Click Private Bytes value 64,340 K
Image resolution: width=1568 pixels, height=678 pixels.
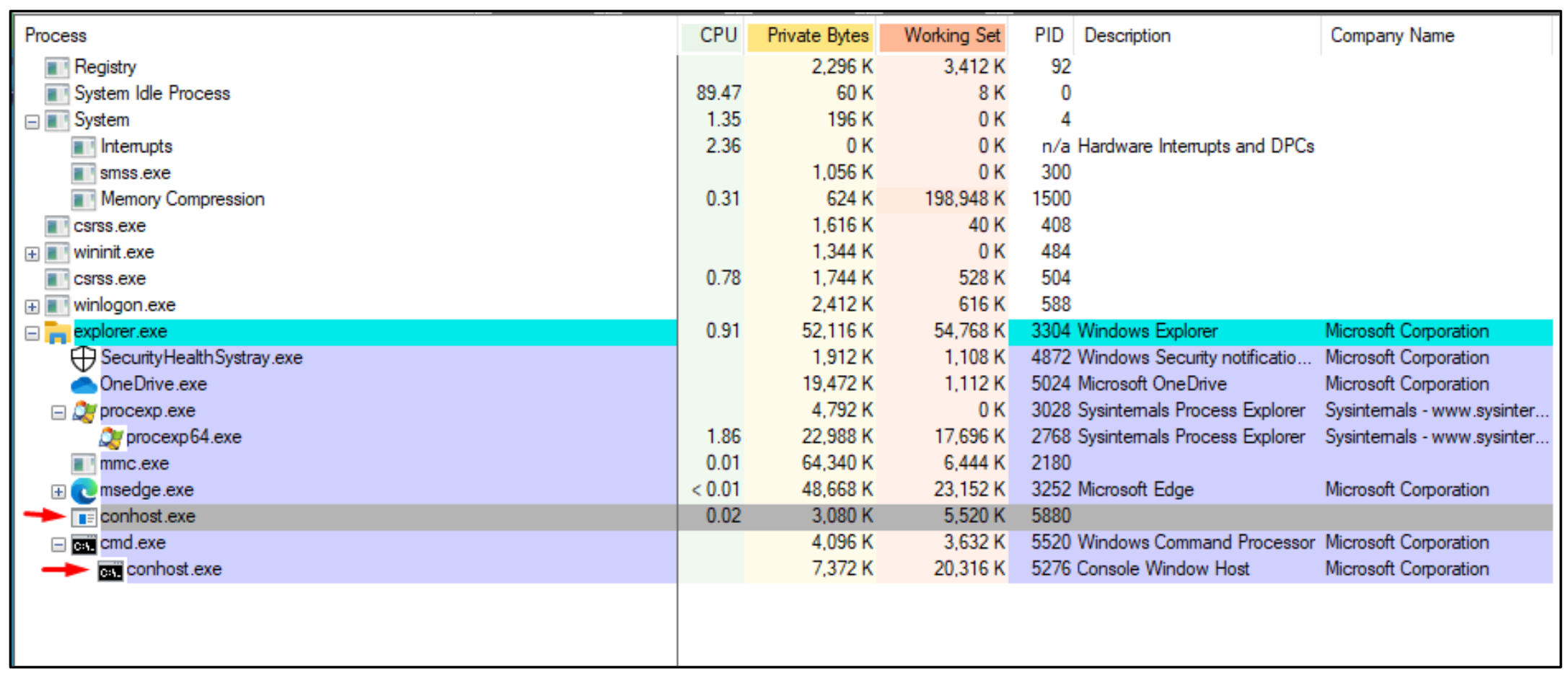tap(837, 463)
